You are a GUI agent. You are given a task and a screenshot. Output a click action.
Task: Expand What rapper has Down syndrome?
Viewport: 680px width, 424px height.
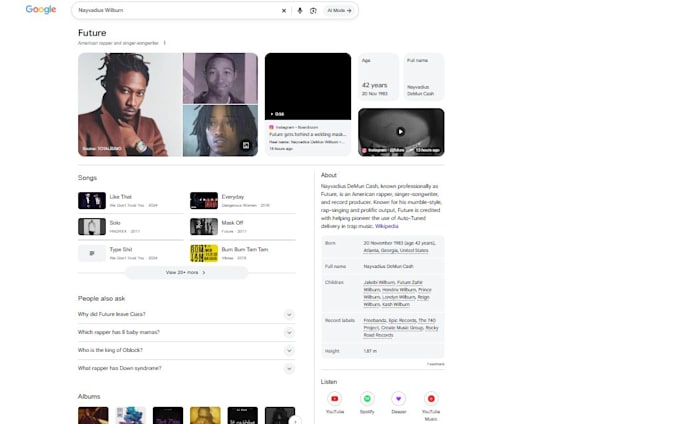(186, 369)
